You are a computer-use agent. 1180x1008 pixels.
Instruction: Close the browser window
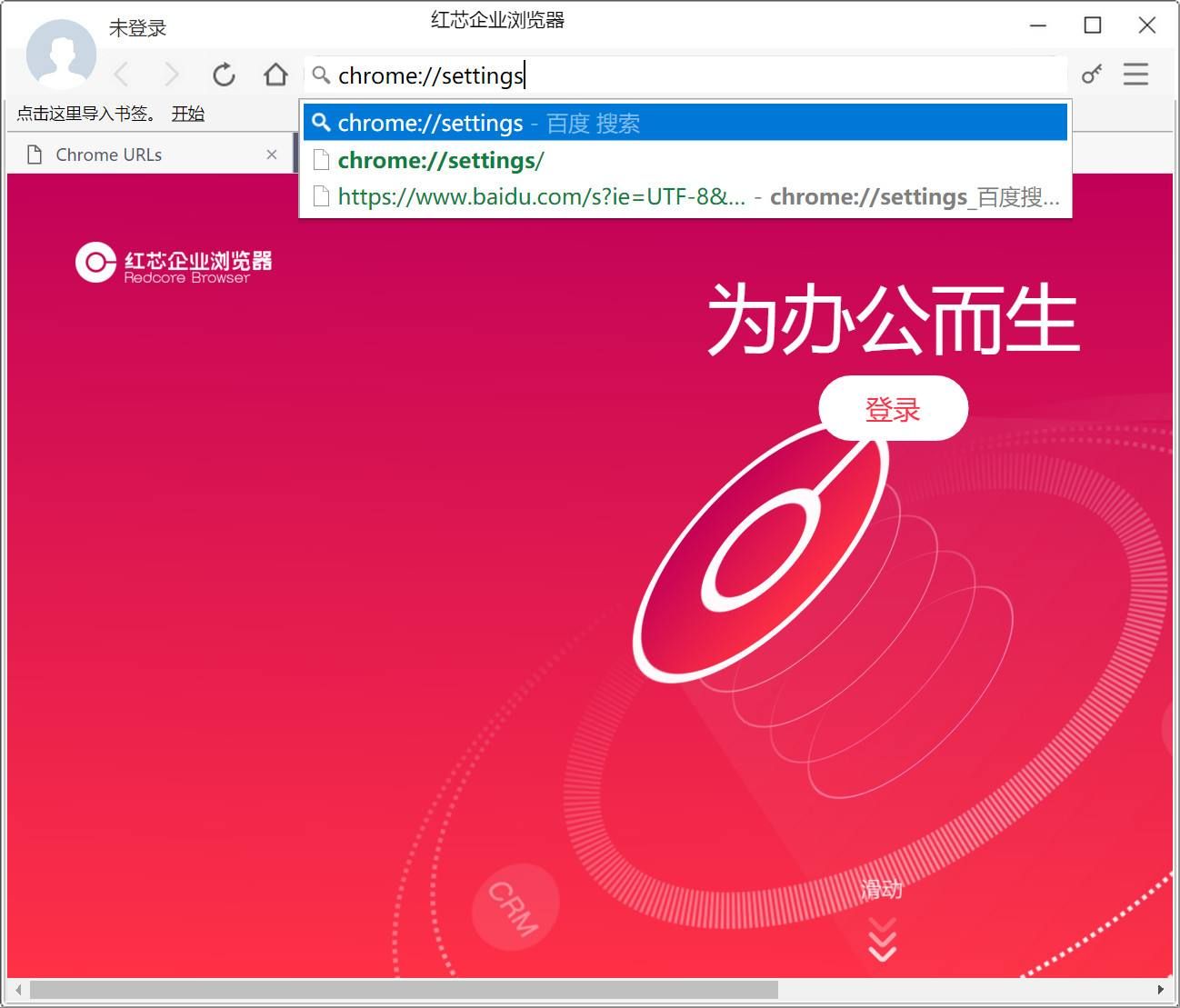[1147, 25]
